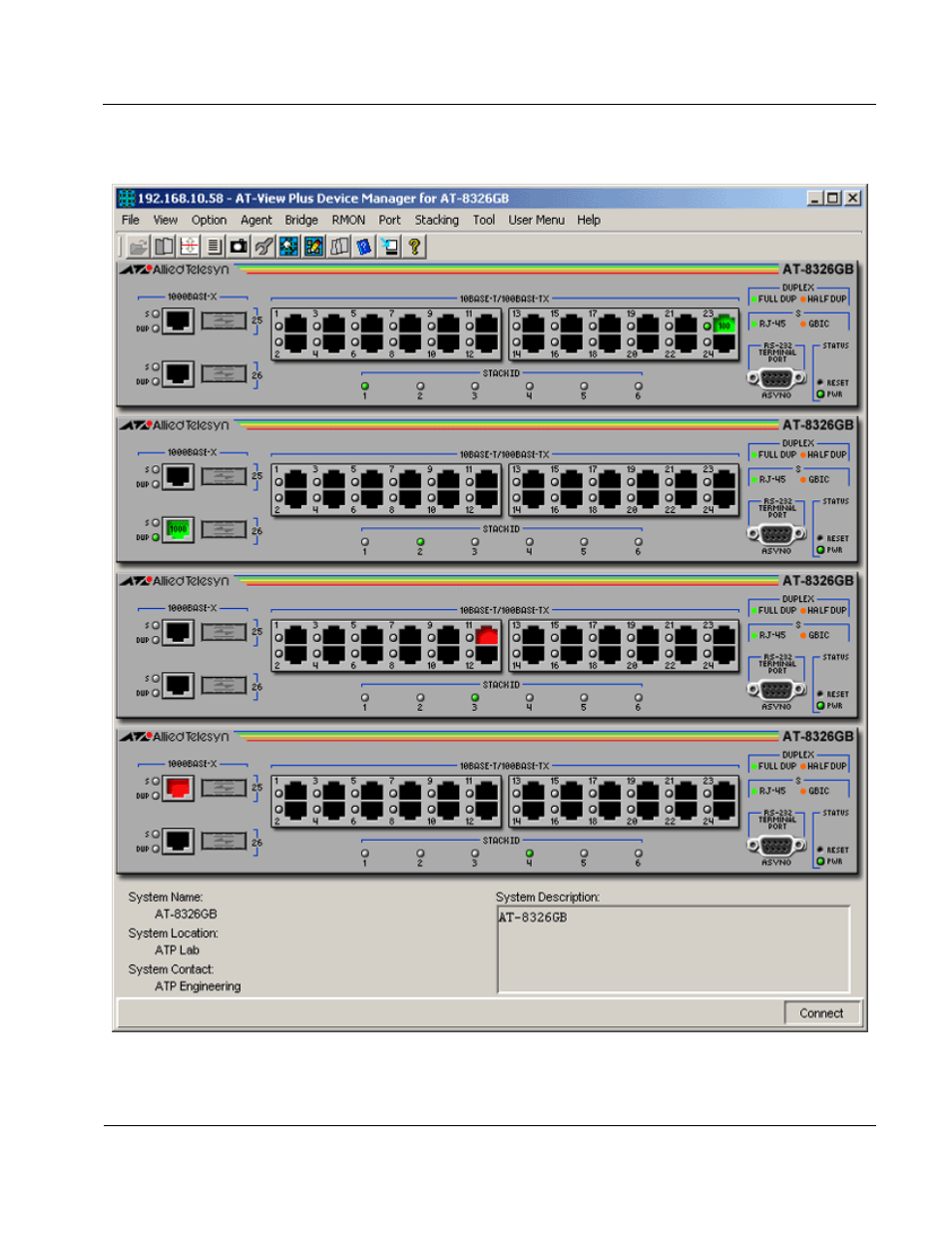This screenshot has width=952, height=1233.
Task: Click the lit Stack ID 4 LED, unit 4
Action: click(529, 853)
